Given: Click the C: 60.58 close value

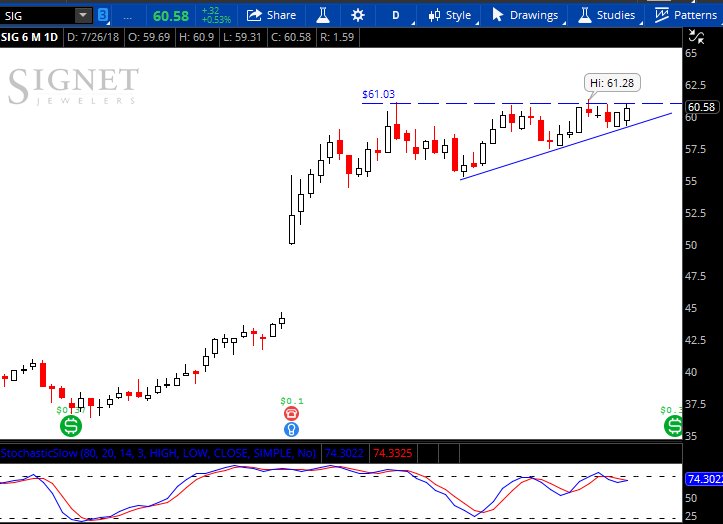Looking at the screenshot, I should [291, 37].
